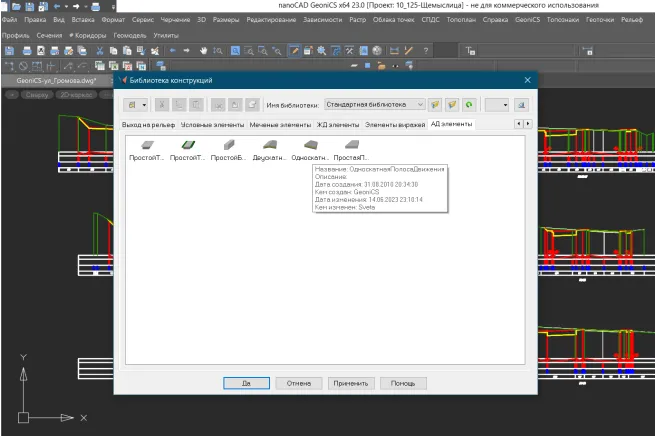The image size is (656, 436).
Task: Select the 'Односкатн...' construction element thumbnail
Action: (x=310, y=146)
